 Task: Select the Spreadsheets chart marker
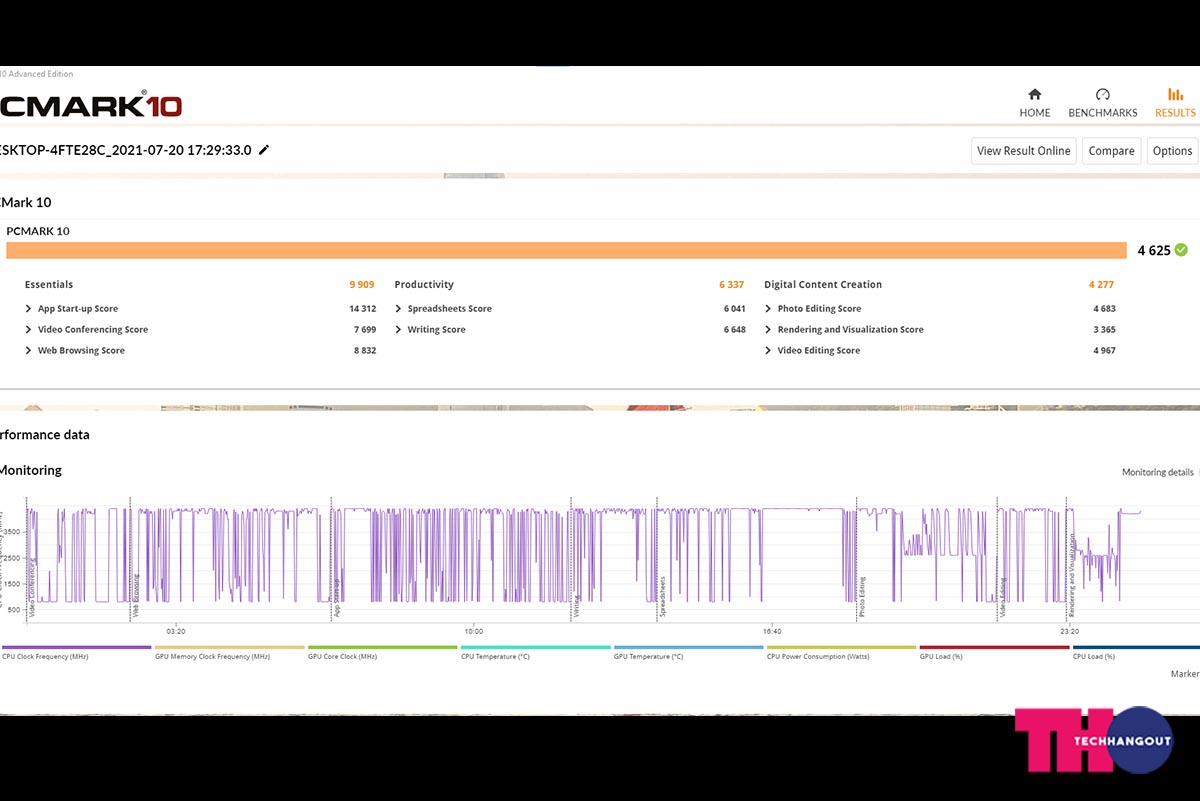point(662,595)
